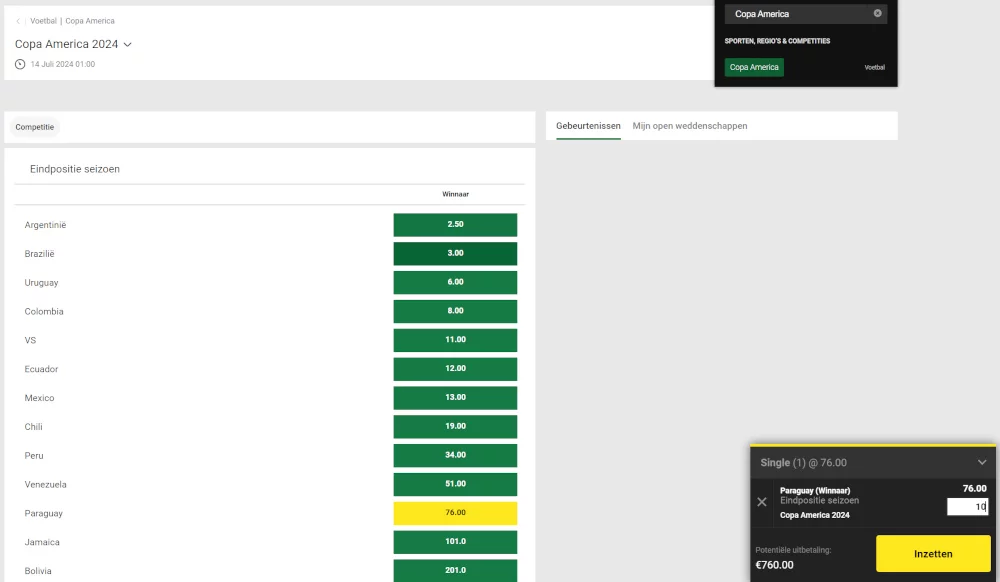This screenshot has width=1000, height=582.
Task: Click the back arrow beside Voetbal breadcrumb
Action: pos(18,21)
